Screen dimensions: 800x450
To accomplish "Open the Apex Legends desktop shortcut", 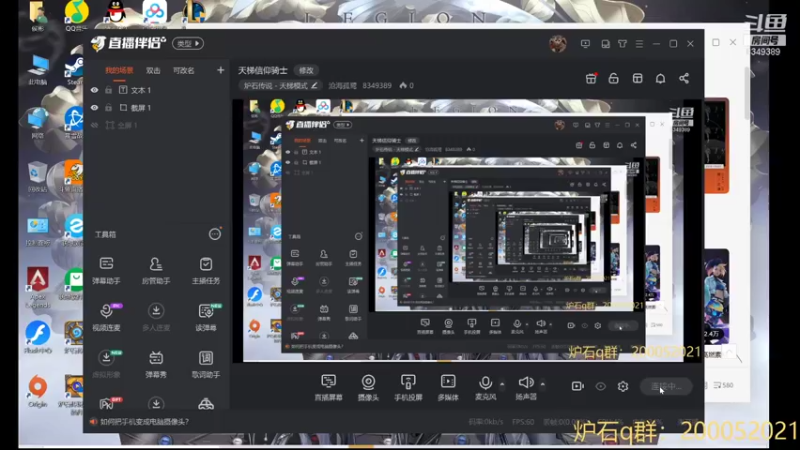I will [x=38, y=287].
